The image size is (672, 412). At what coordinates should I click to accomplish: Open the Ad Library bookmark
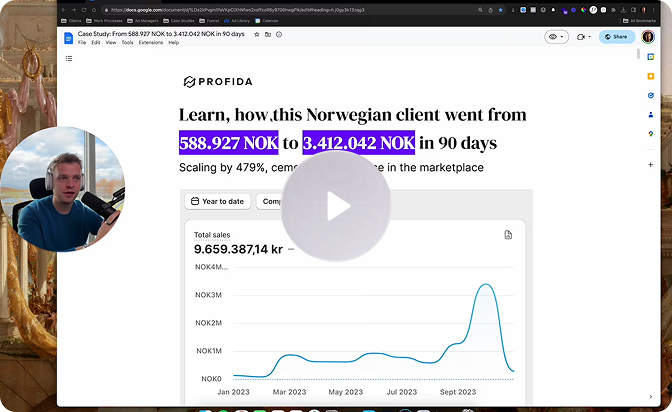(237, 21)
